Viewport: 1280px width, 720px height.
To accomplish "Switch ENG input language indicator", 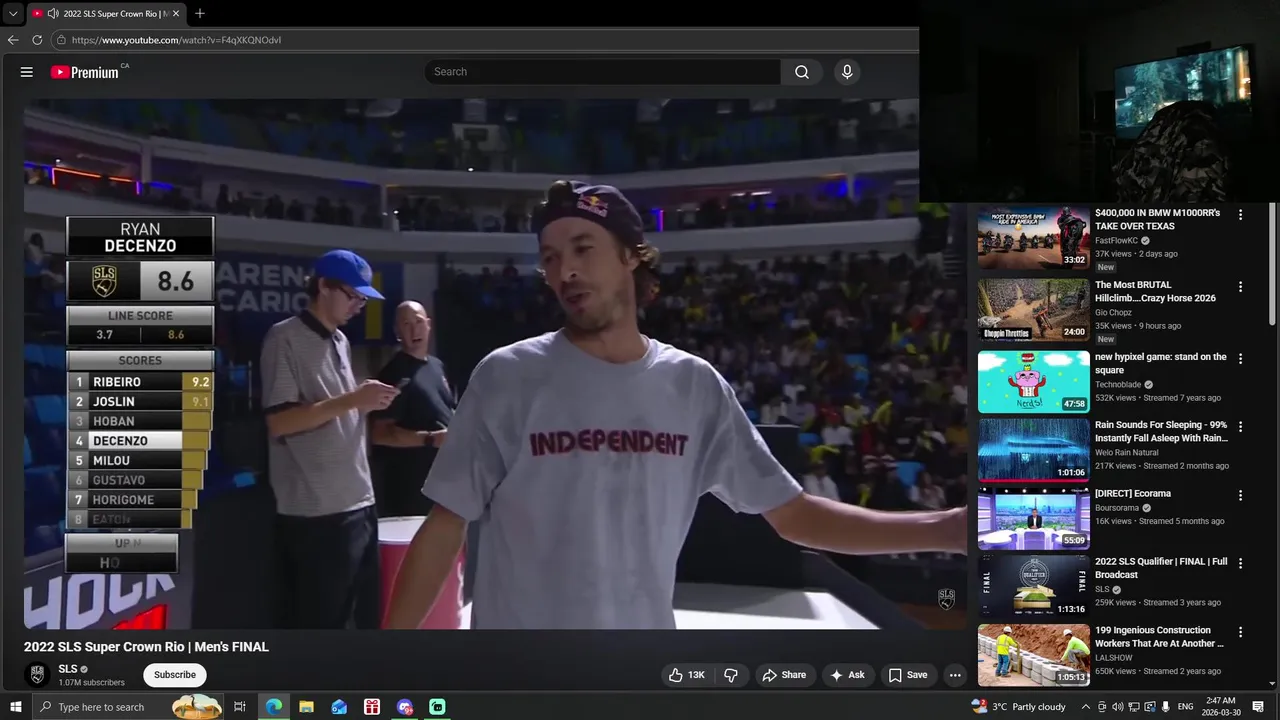I will coord(1186,707).
